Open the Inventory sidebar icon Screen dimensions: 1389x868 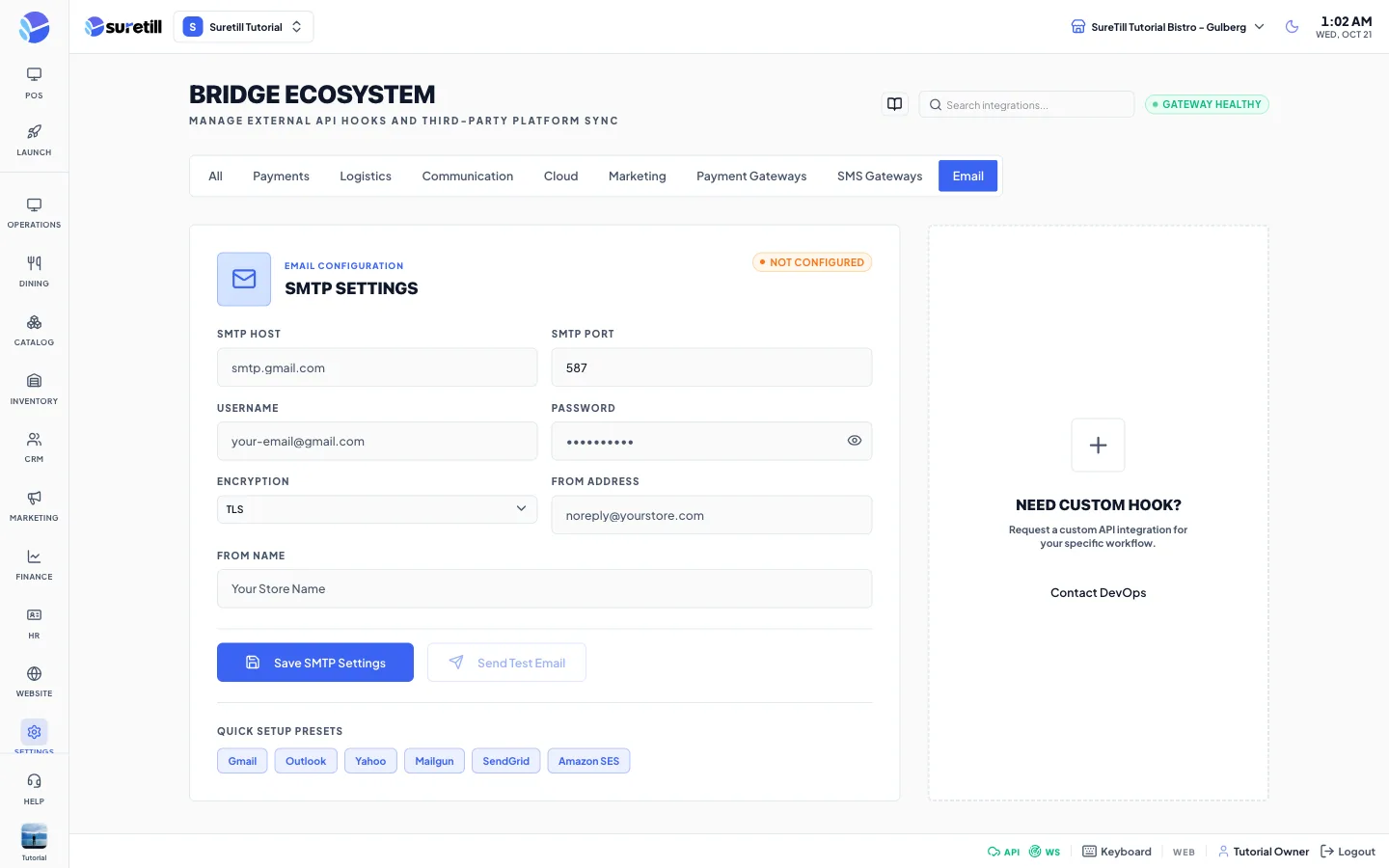(x=34, y=381)
